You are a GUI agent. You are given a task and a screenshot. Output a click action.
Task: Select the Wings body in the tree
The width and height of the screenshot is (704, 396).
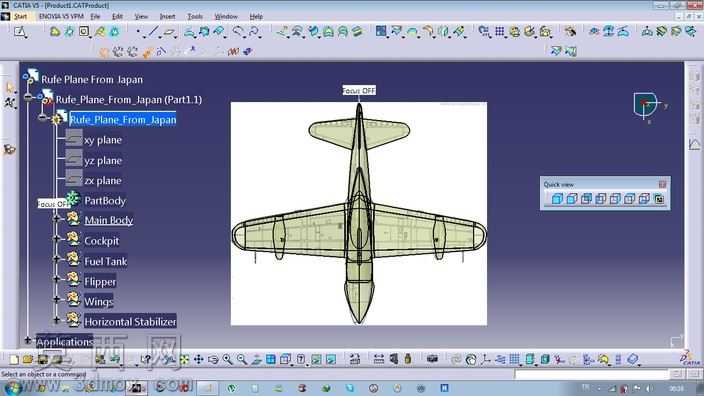pos(98,302)
